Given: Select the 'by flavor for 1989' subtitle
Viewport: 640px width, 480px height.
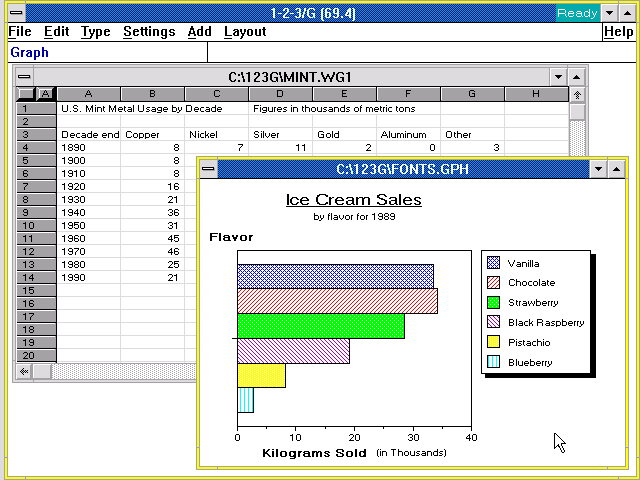Looking at the screenshot, I should 354,216.
